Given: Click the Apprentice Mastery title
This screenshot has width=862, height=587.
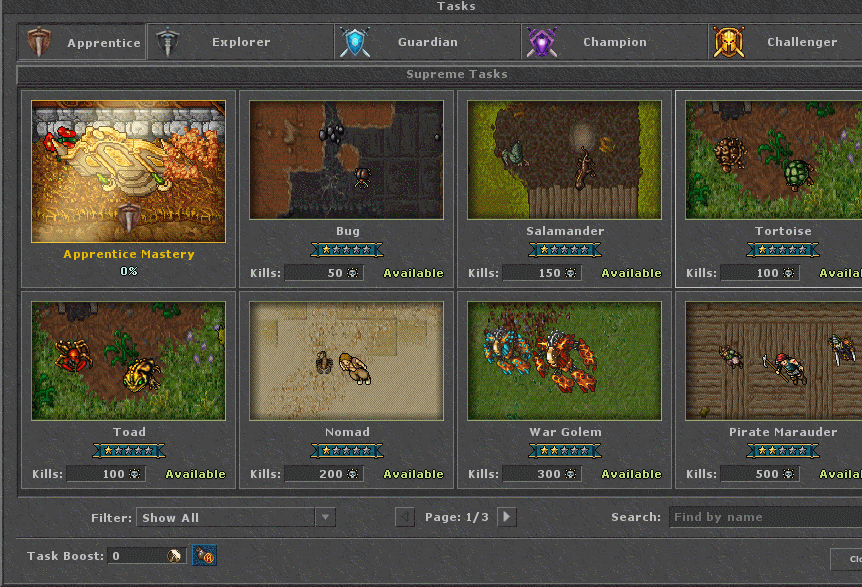Looking at the screenshot, I should pos(129,254).
